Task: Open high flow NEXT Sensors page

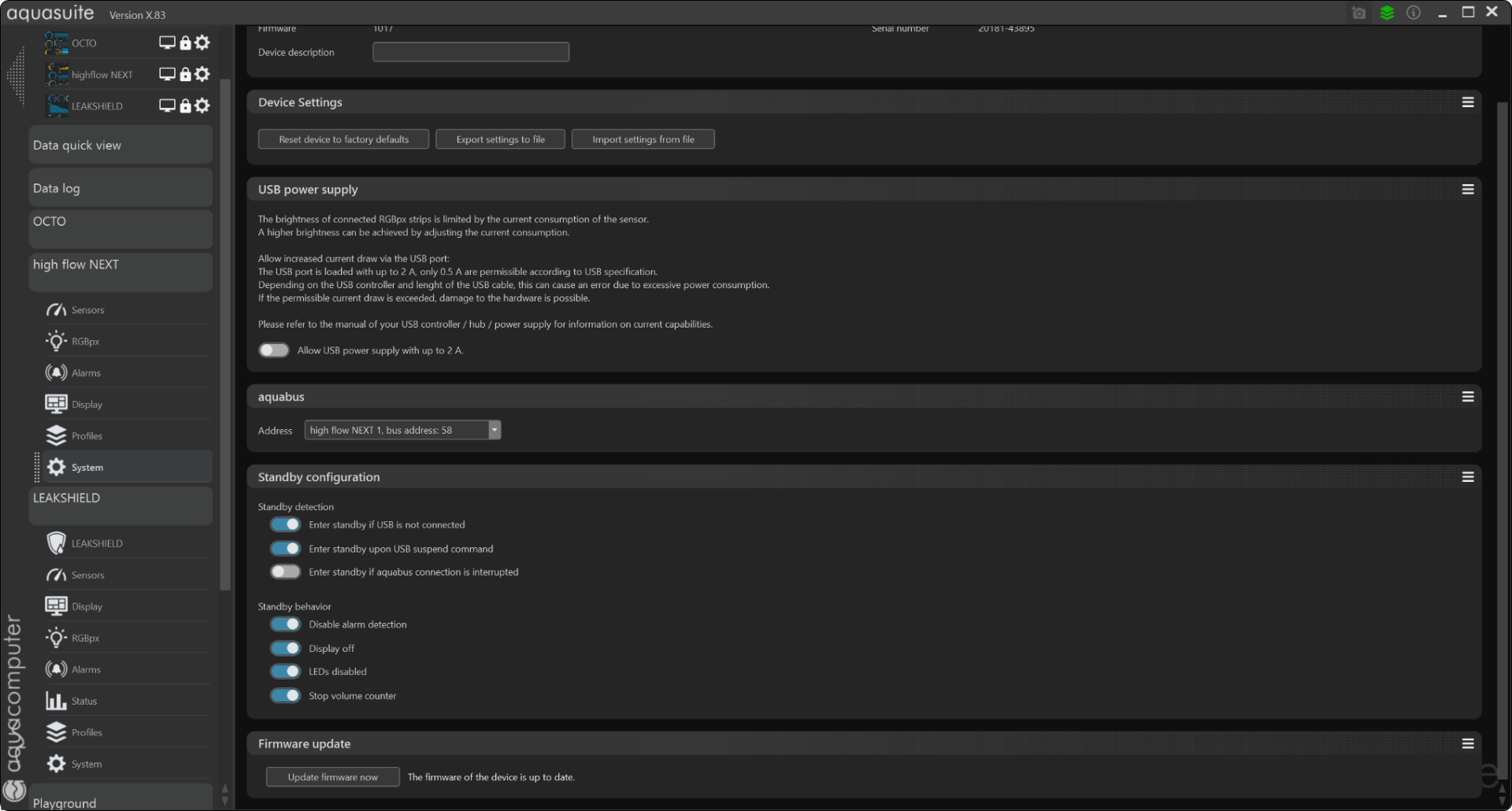Action: (x=128, y=309)
